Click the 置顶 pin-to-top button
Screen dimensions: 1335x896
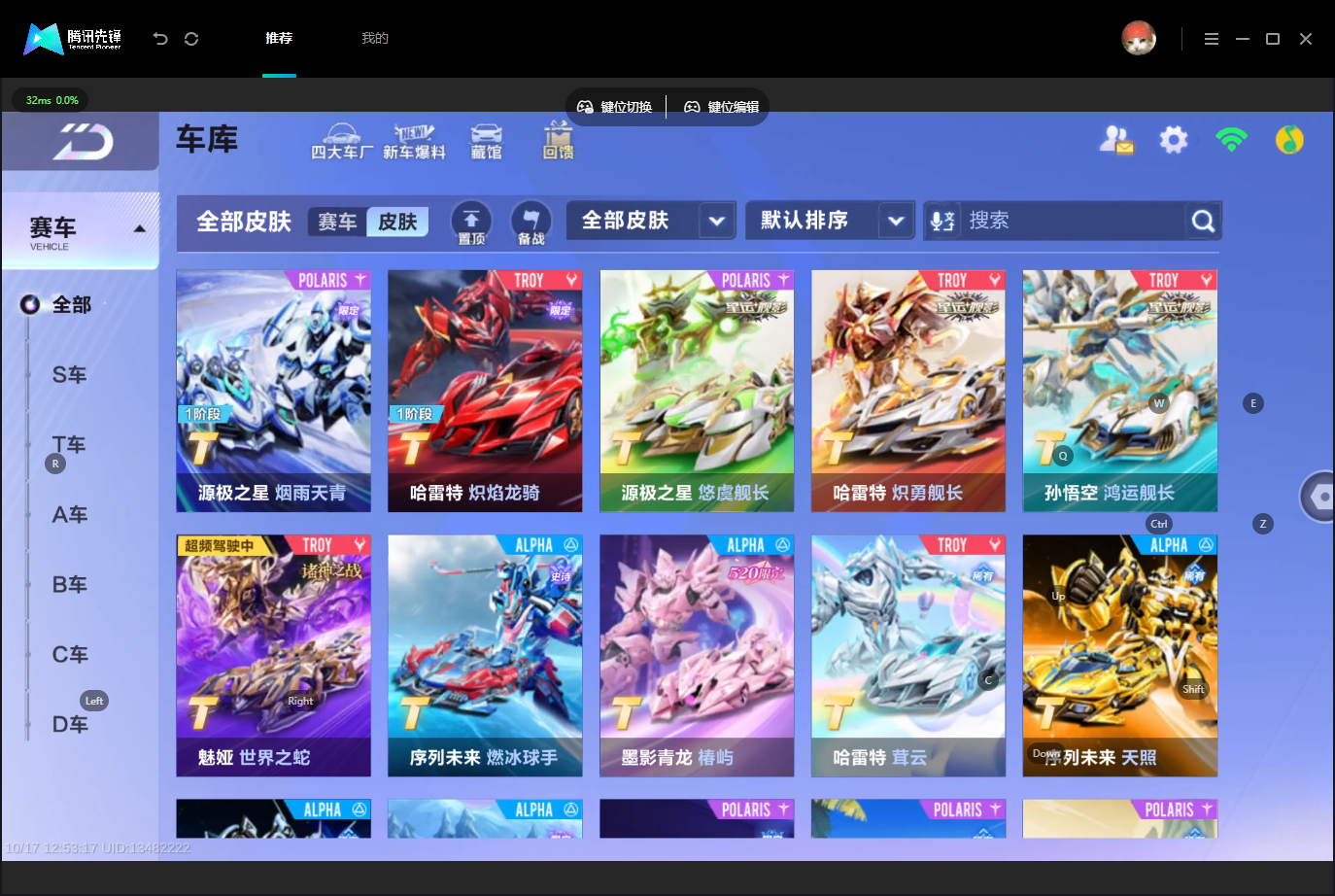click(x=471, y=223)
